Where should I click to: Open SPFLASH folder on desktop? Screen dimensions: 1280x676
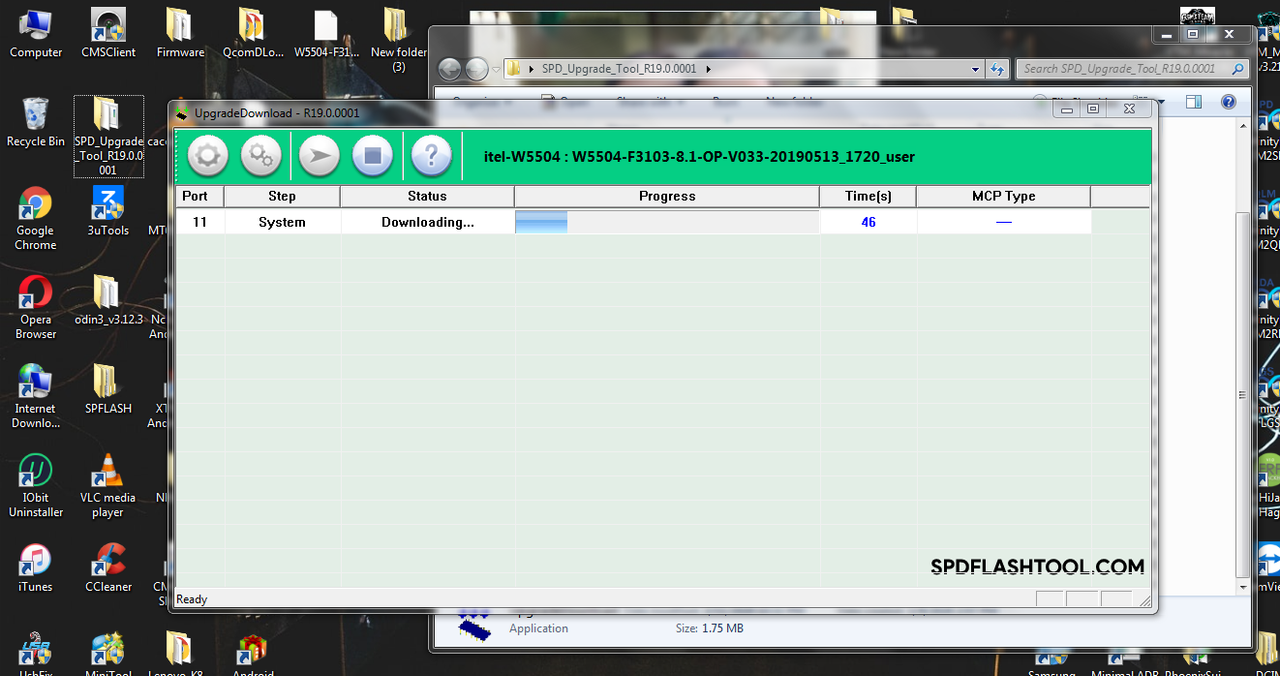(108, 389)
